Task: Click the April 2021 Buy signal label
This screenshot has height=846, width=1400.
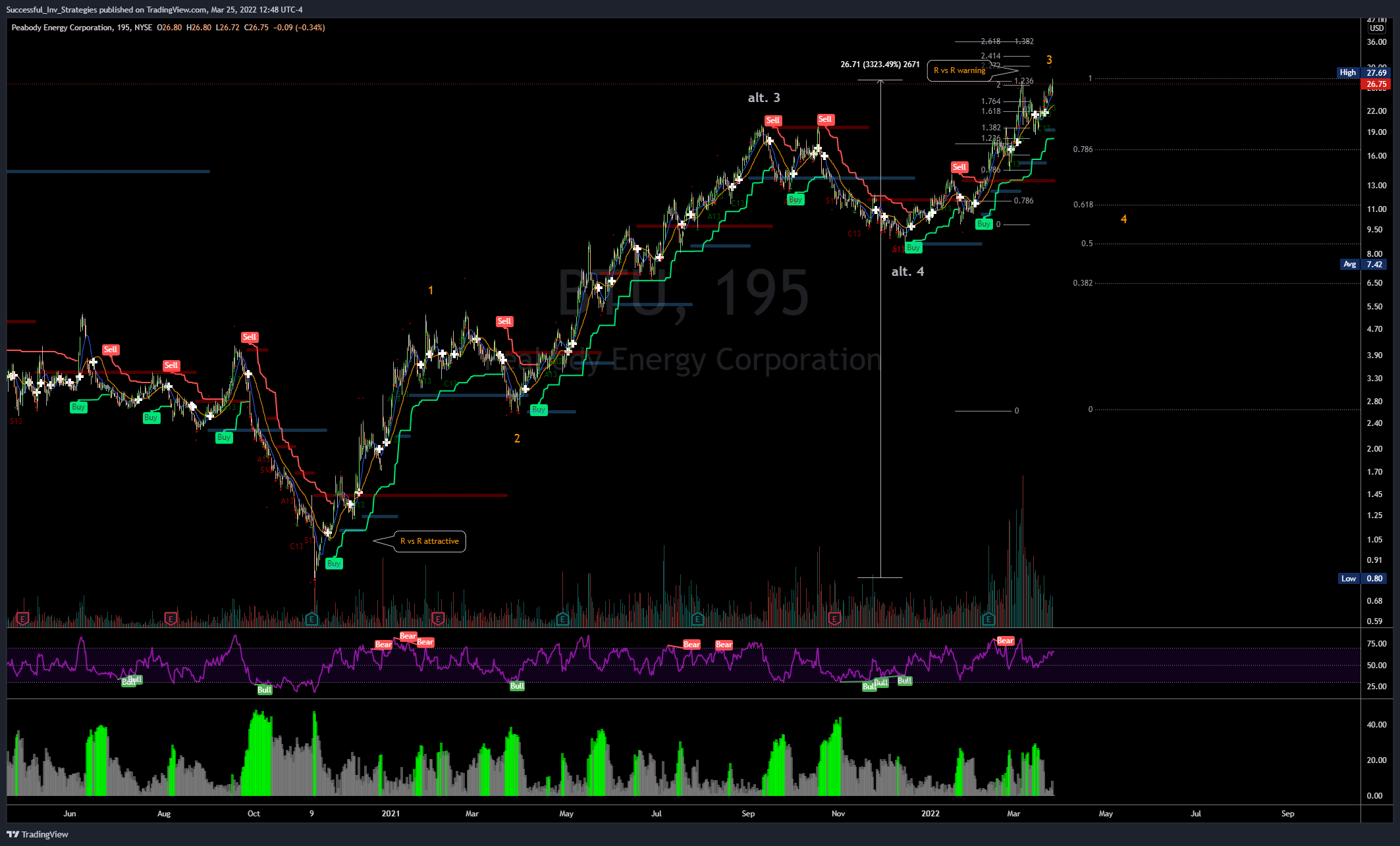Action: coord(539,410)
